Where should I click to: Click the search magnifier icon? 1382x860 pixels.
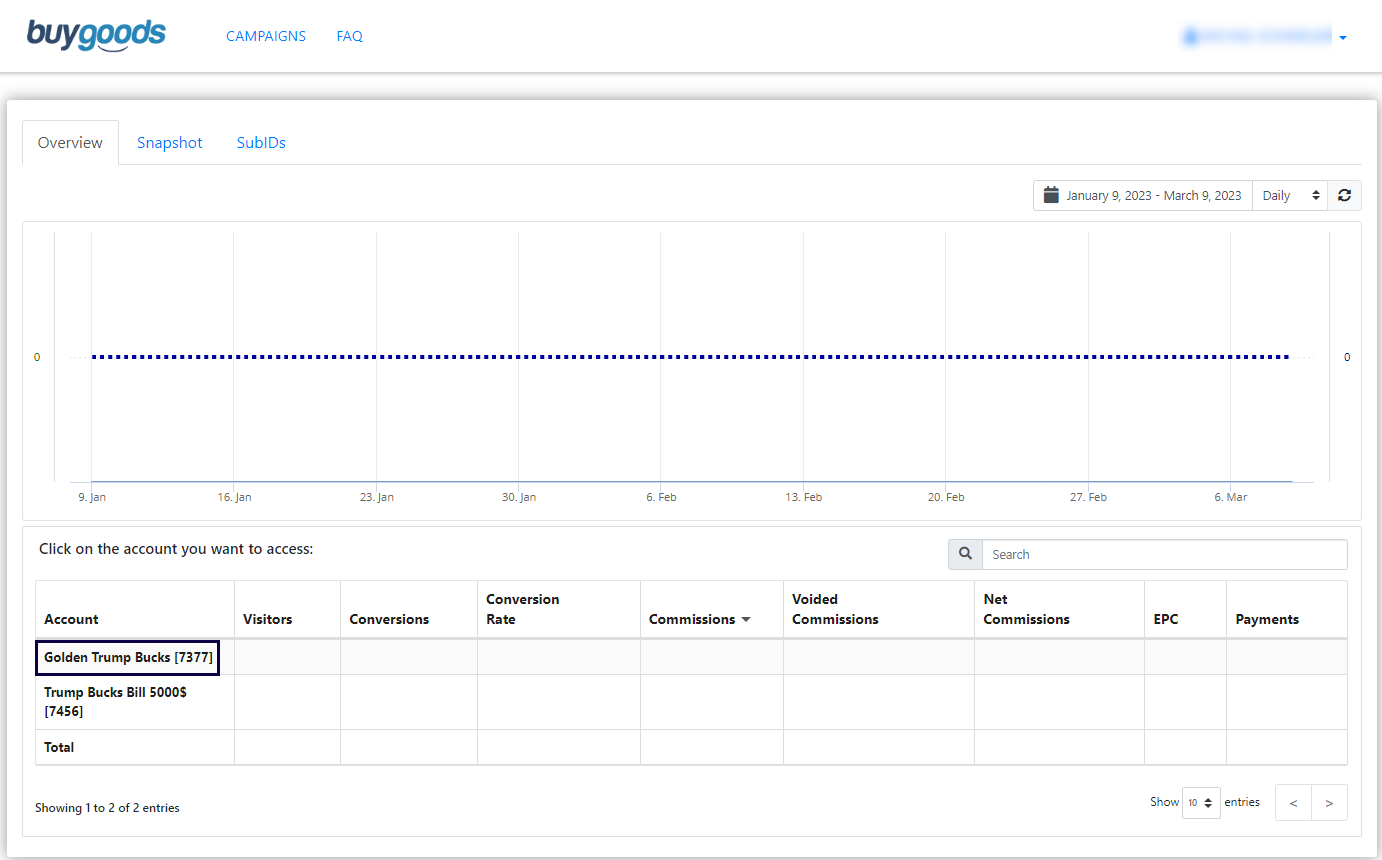tap(965, 554)
